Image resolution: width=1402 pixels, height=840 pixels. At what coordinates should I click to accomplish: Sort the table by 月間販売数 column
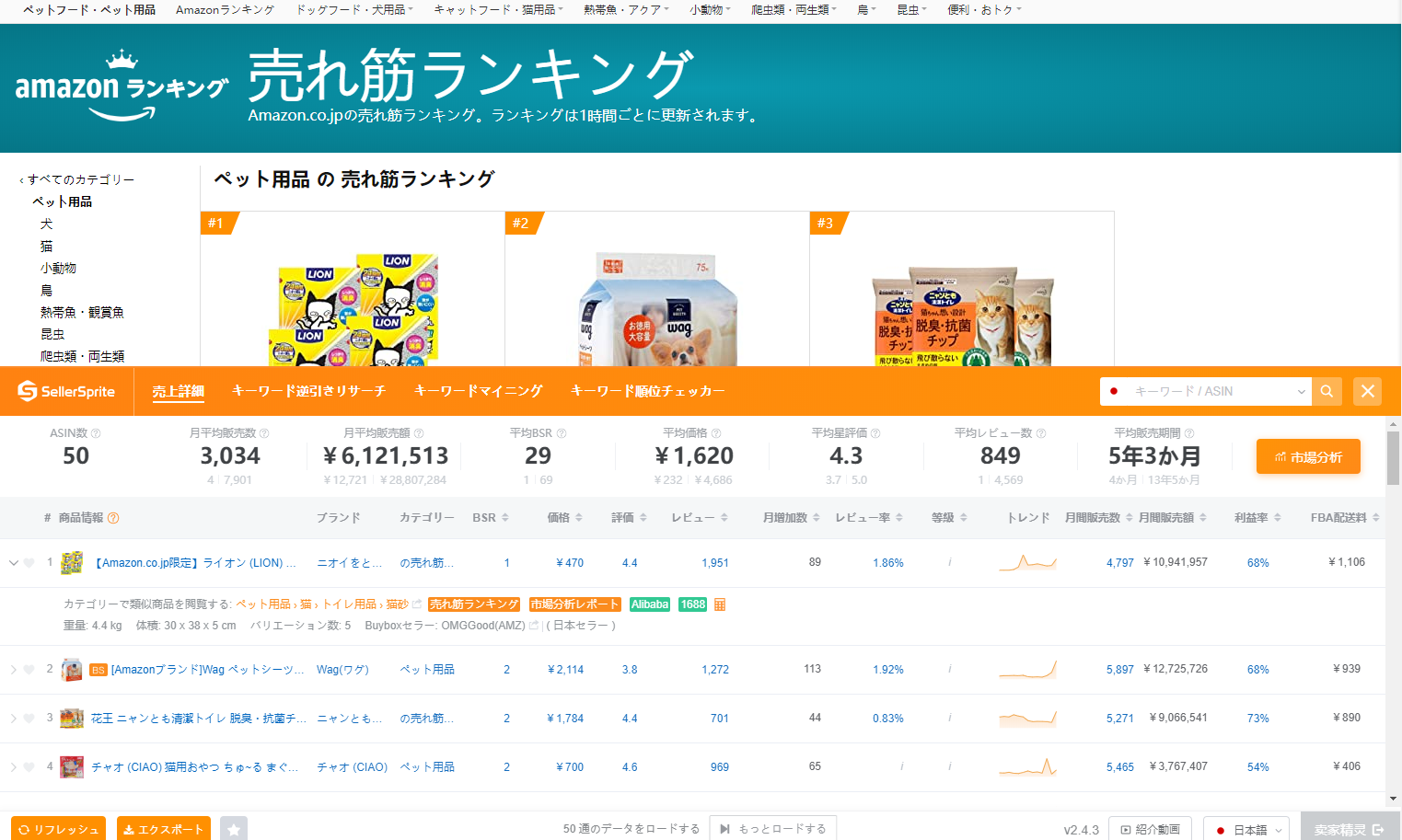tap(1098, 518)
